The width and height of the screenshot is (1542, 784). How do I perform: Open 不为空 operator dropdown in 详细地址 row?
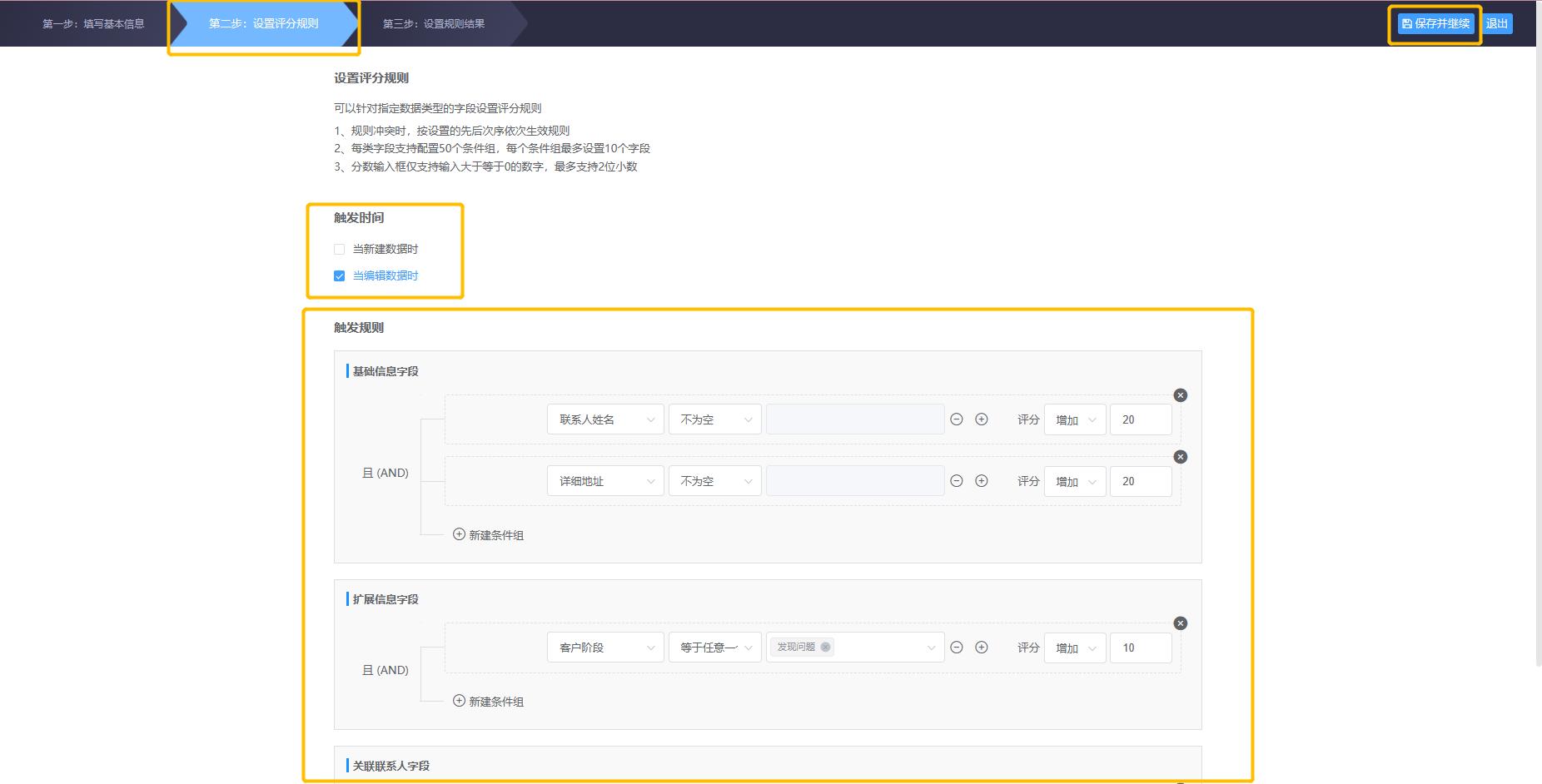pos(714,481)
